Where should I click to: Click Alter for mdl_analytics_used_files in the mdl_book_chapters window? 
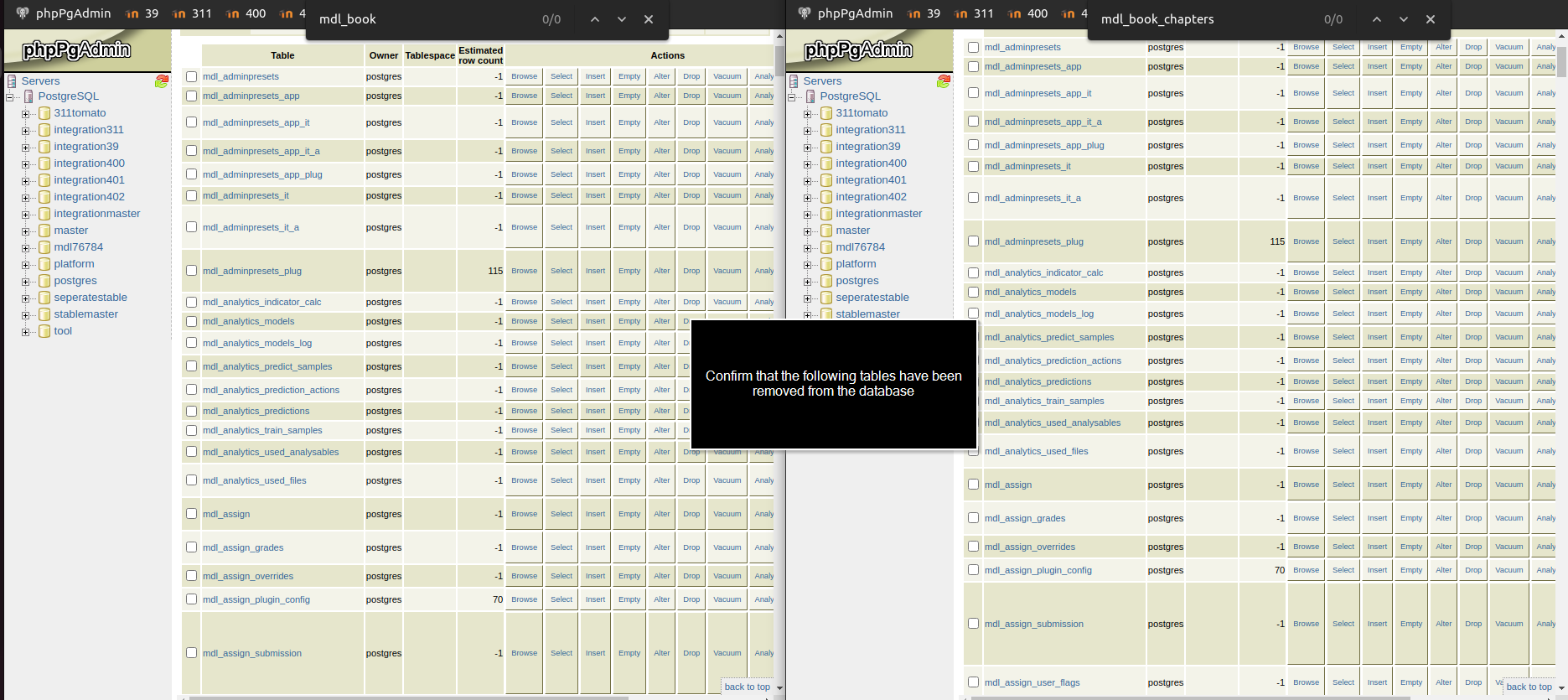[1444, 451]
